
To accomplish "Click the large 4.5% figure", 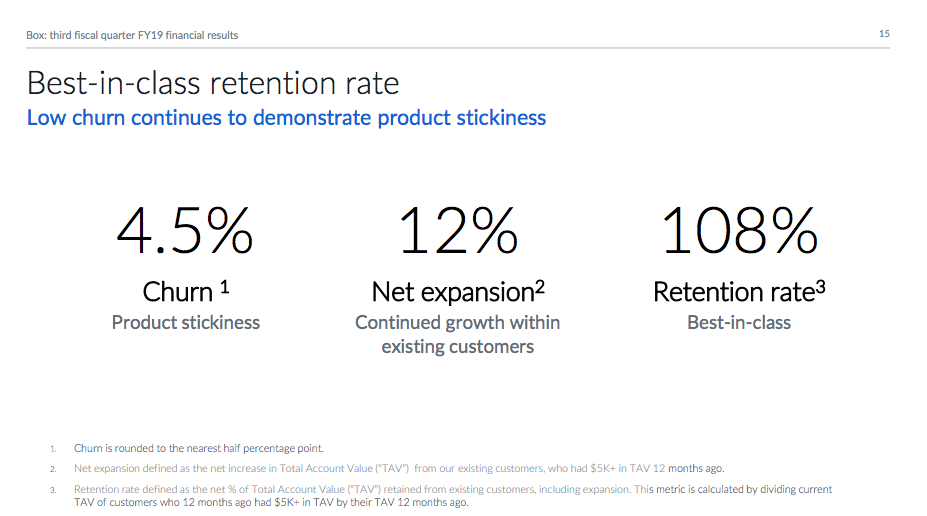I will coord(185,230).
